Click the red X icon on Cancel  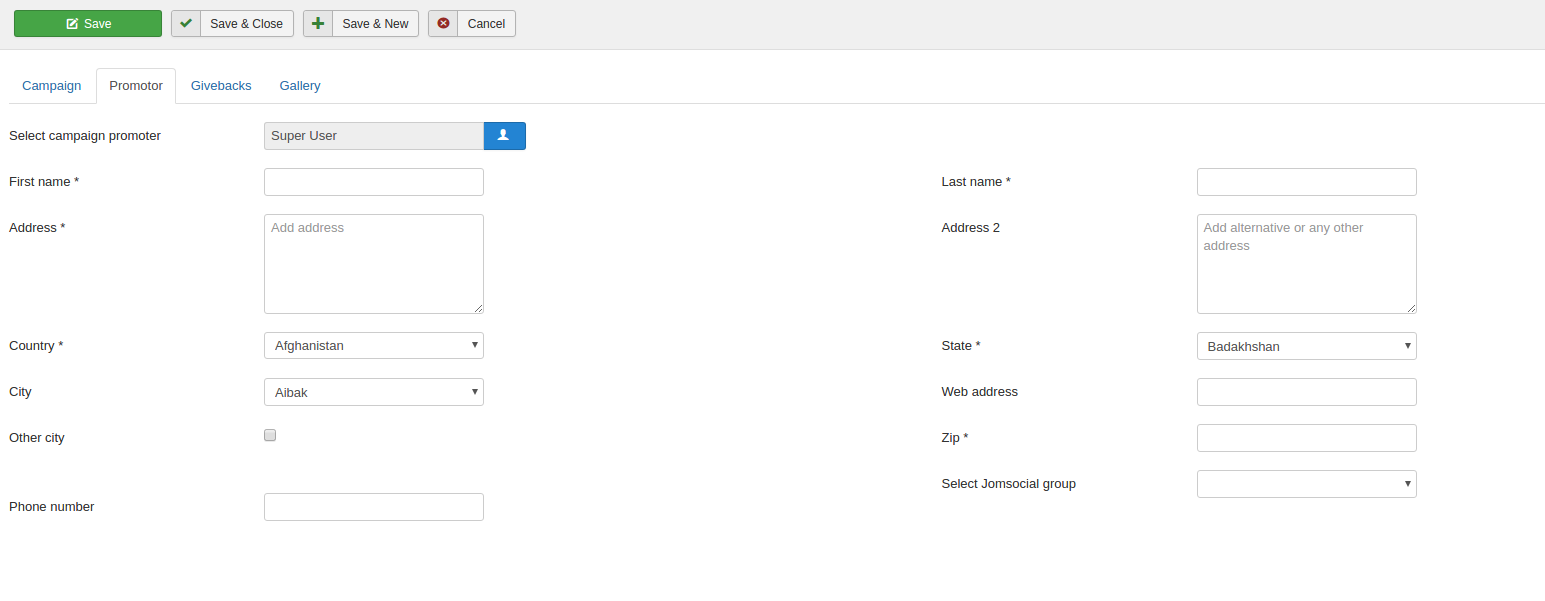click(443, 23)
